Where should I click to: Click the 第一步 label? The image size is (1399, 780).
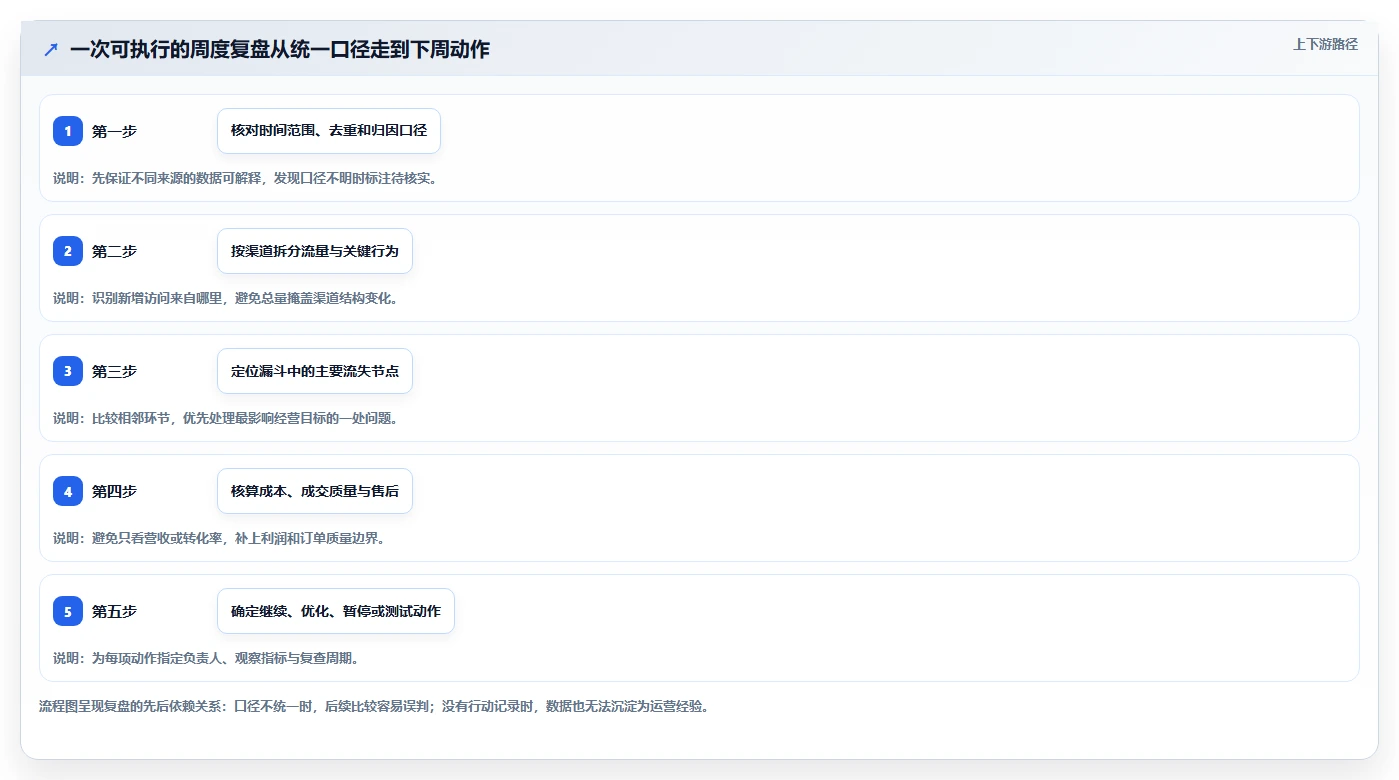click(x=114, y=131)
